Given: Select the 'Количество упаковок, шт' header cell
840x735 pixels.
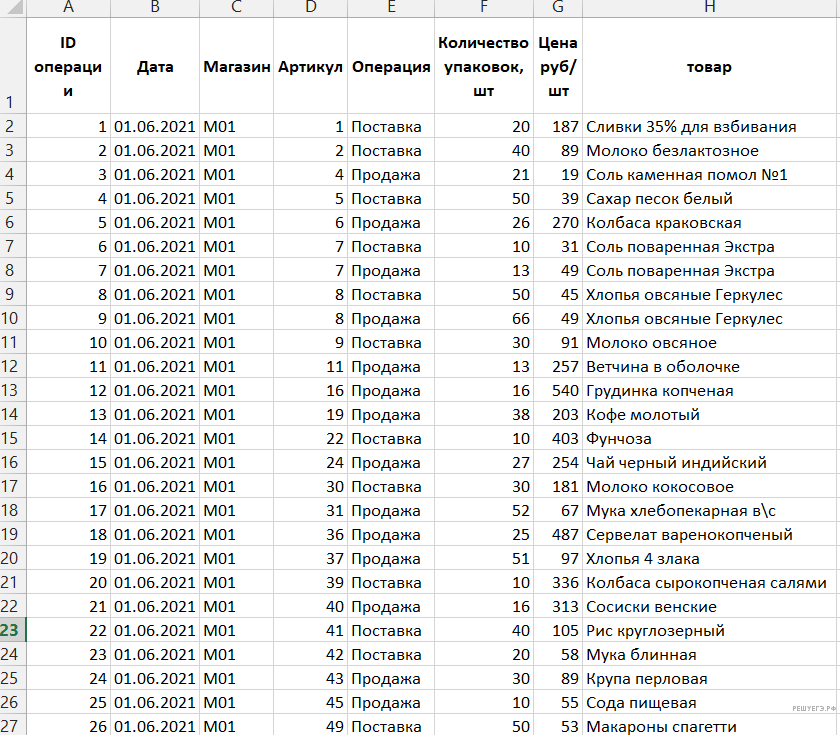Looking at the screenshot, I should click(483, 68).
